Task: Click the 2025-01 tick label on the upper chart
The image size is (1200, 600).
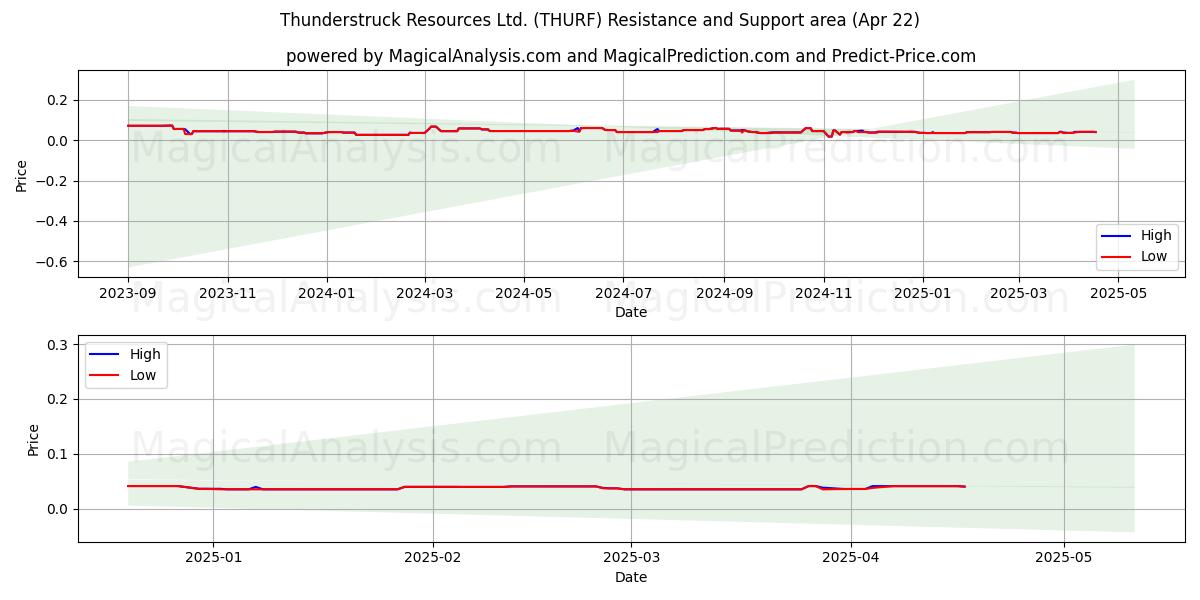Action: (x=922, y=294)
